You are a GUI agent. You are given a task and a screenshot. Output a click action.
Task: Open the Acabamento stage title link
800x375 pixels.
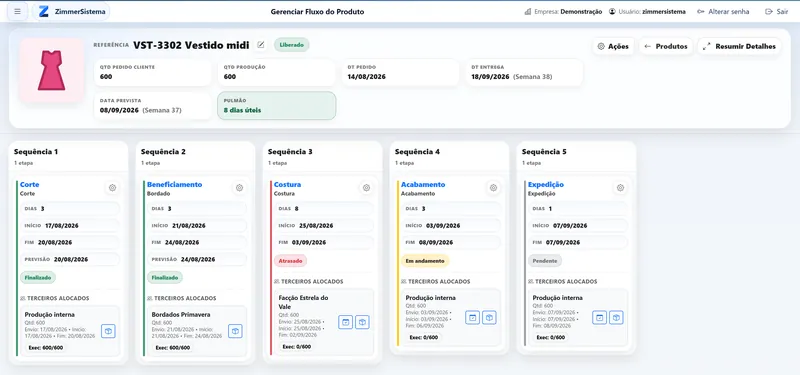coord(423,185)
